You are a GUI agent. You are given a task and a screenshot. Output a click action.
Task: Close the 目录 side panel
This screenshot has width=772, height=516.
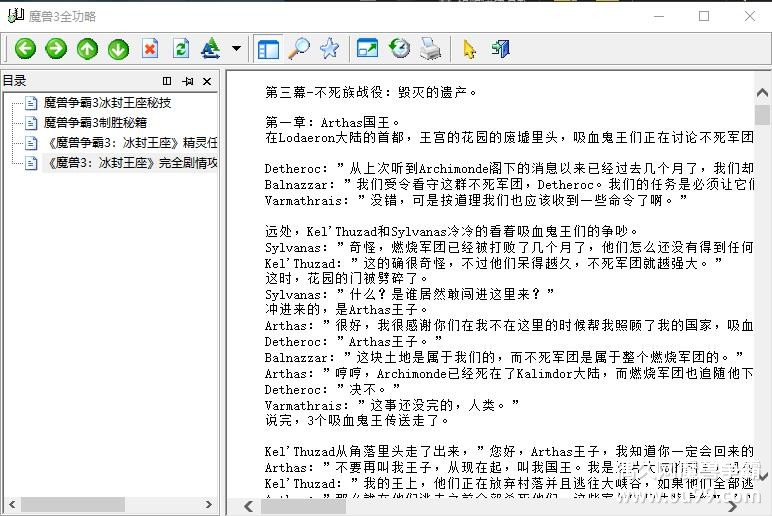tap(207, 81)
